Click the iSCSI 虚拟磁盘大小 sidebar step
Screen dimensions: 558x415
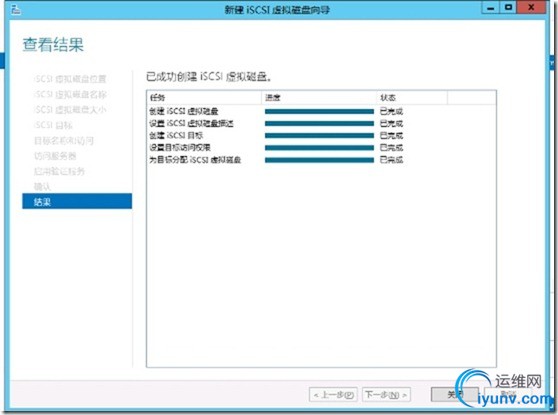point(70,110)
